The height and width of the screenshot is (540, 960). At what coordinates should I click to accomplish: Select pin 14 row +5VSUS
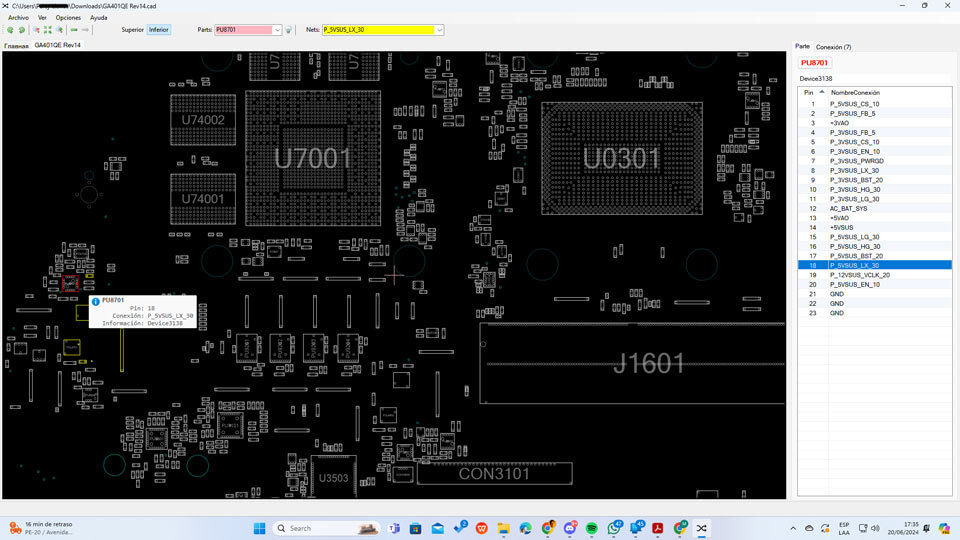coord(874,227)
